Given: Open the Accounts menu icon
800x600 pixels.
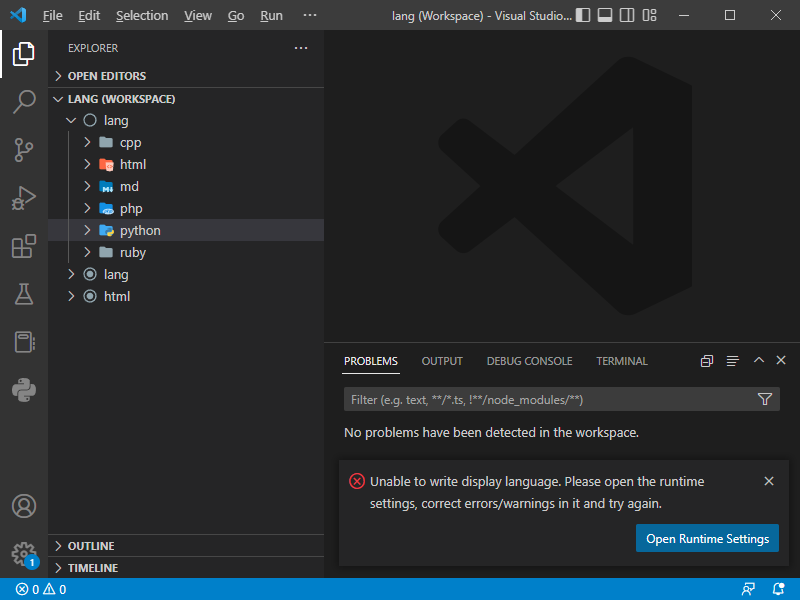Looking at the screenshot, I should coord(24,506).
